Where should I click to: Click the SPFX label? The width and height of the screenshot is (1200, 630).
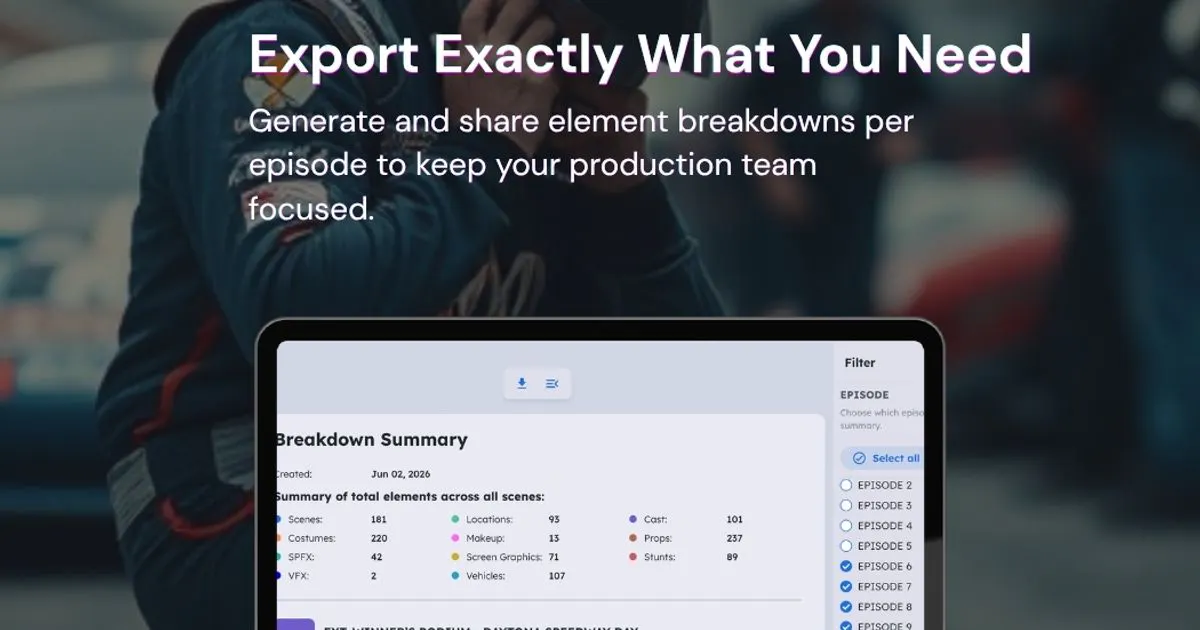[301, 557]
